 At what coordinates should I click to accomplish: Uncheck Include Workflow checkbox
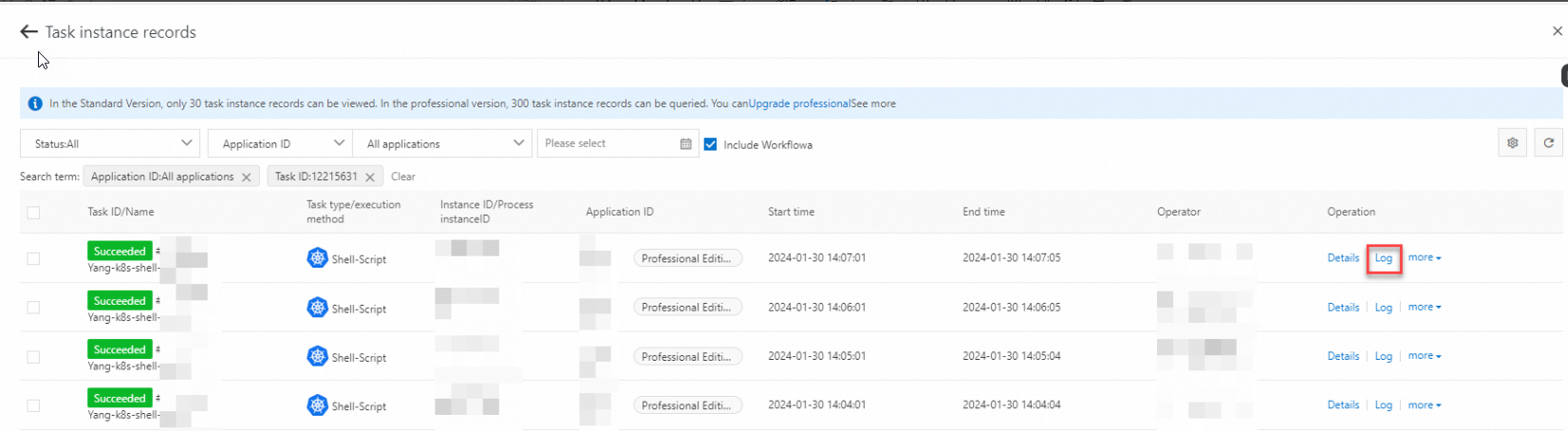710,144
